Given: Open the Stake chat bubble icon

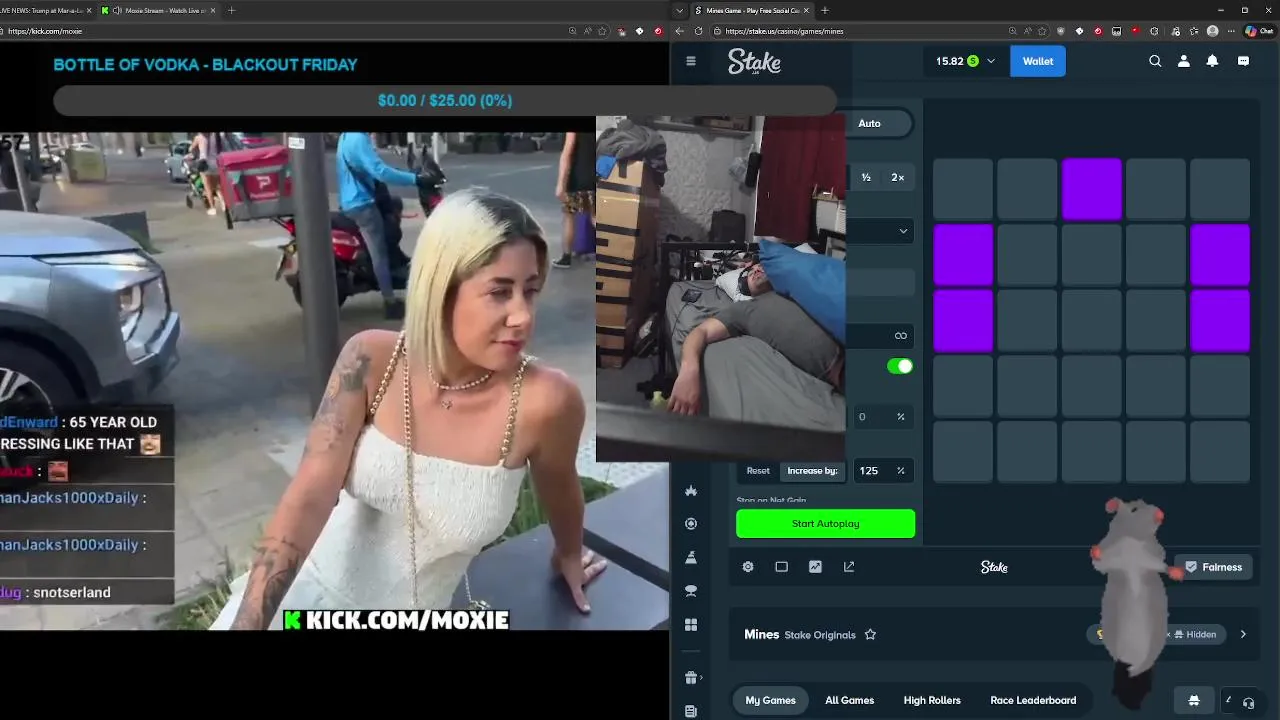Looking at the screenshot, I should tap(1243, 61).
